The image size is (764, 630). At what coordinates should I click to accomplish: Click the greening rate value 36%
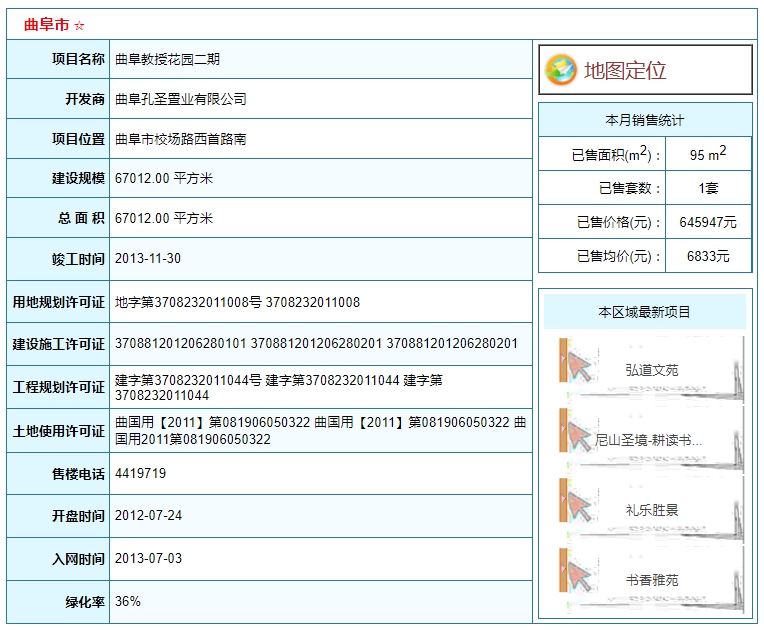click(128, 601)
